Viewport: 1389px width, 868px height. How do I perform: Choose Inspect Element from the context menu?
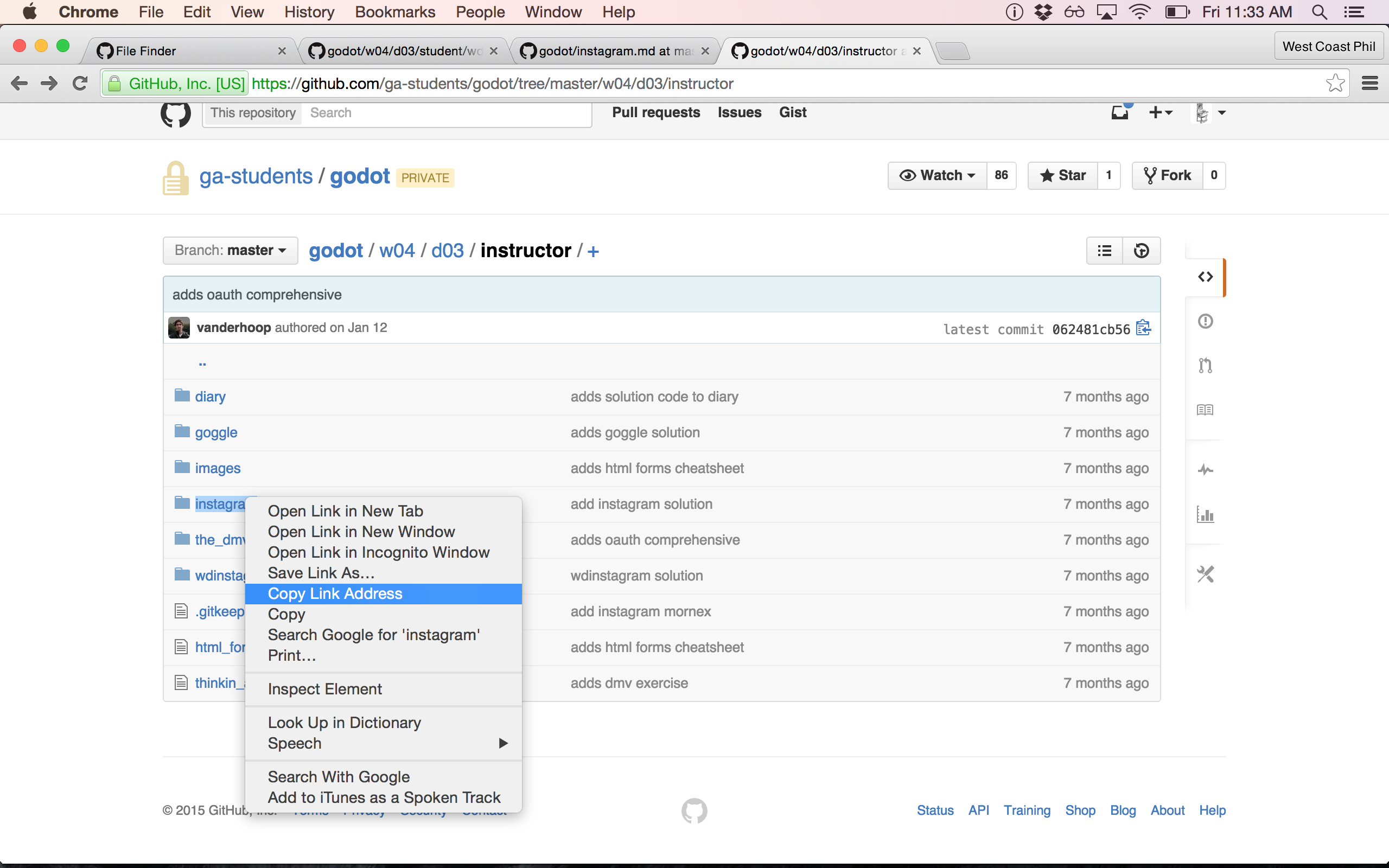(x=325, y=689)
